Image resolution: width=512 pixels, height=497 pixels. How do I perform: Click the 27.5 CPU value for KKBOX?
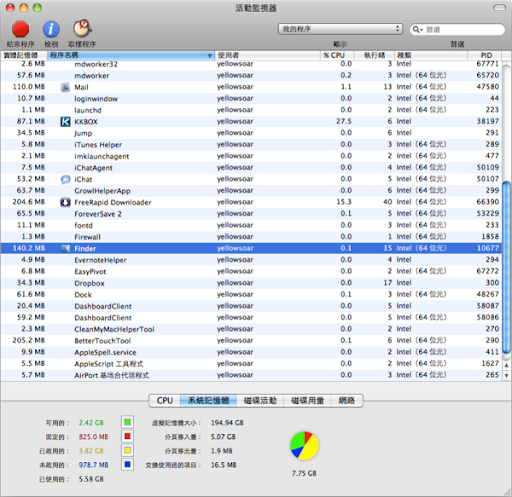pyautogui.click(x=344, y=121)
